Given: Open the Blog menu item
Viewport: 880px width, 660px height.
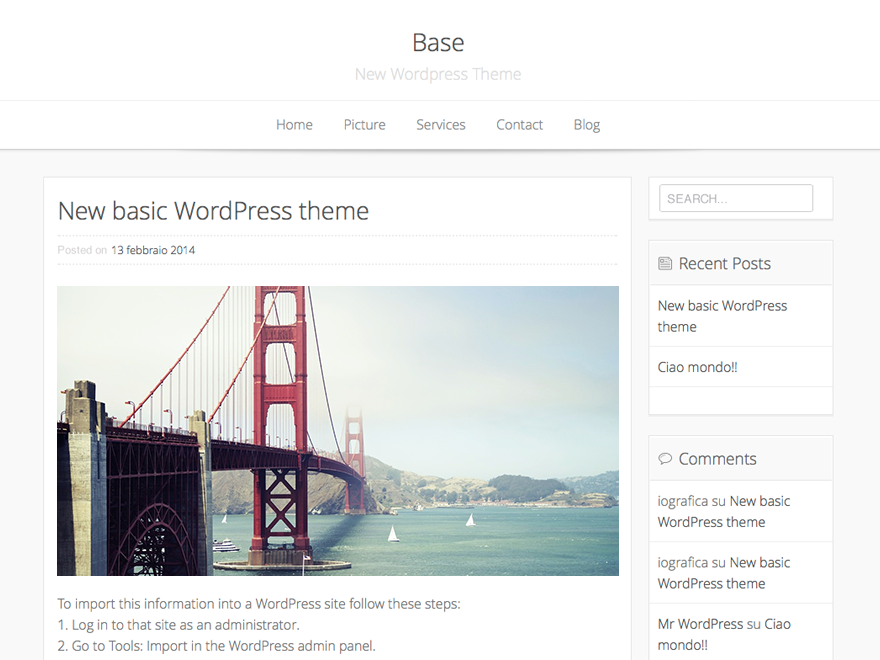Looking at the screenshot, I should 586,125.
